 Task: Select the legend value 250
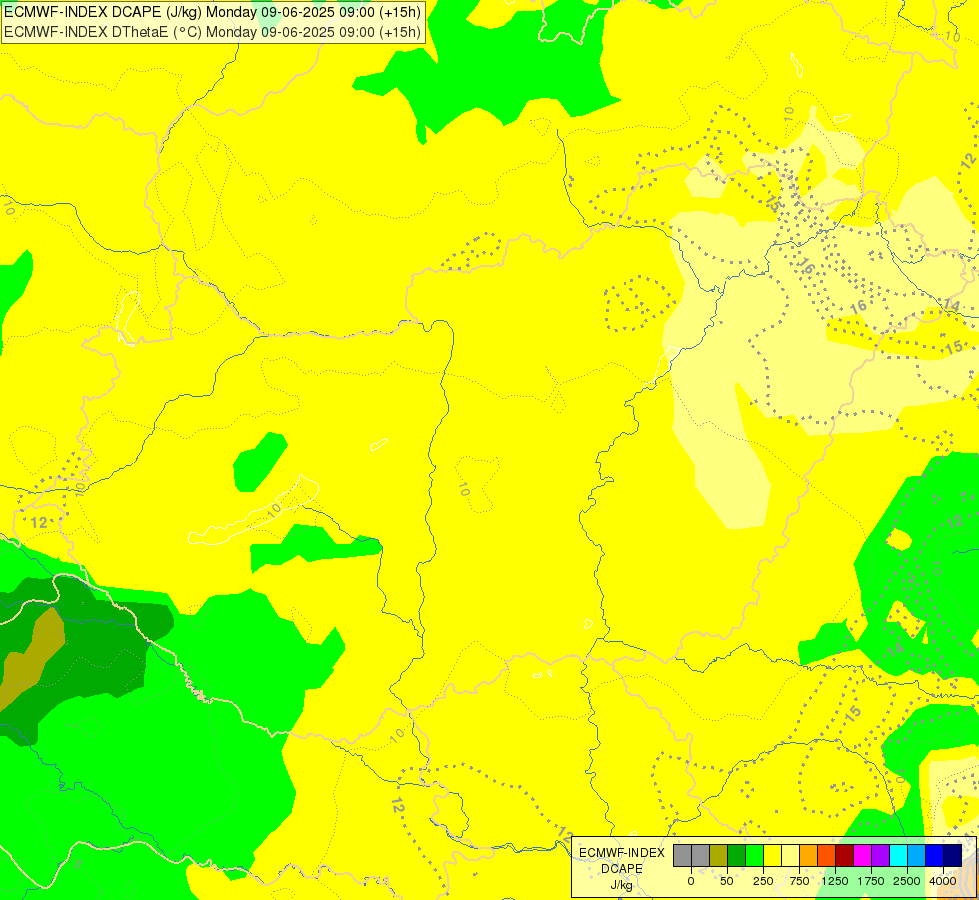[763, 881]
